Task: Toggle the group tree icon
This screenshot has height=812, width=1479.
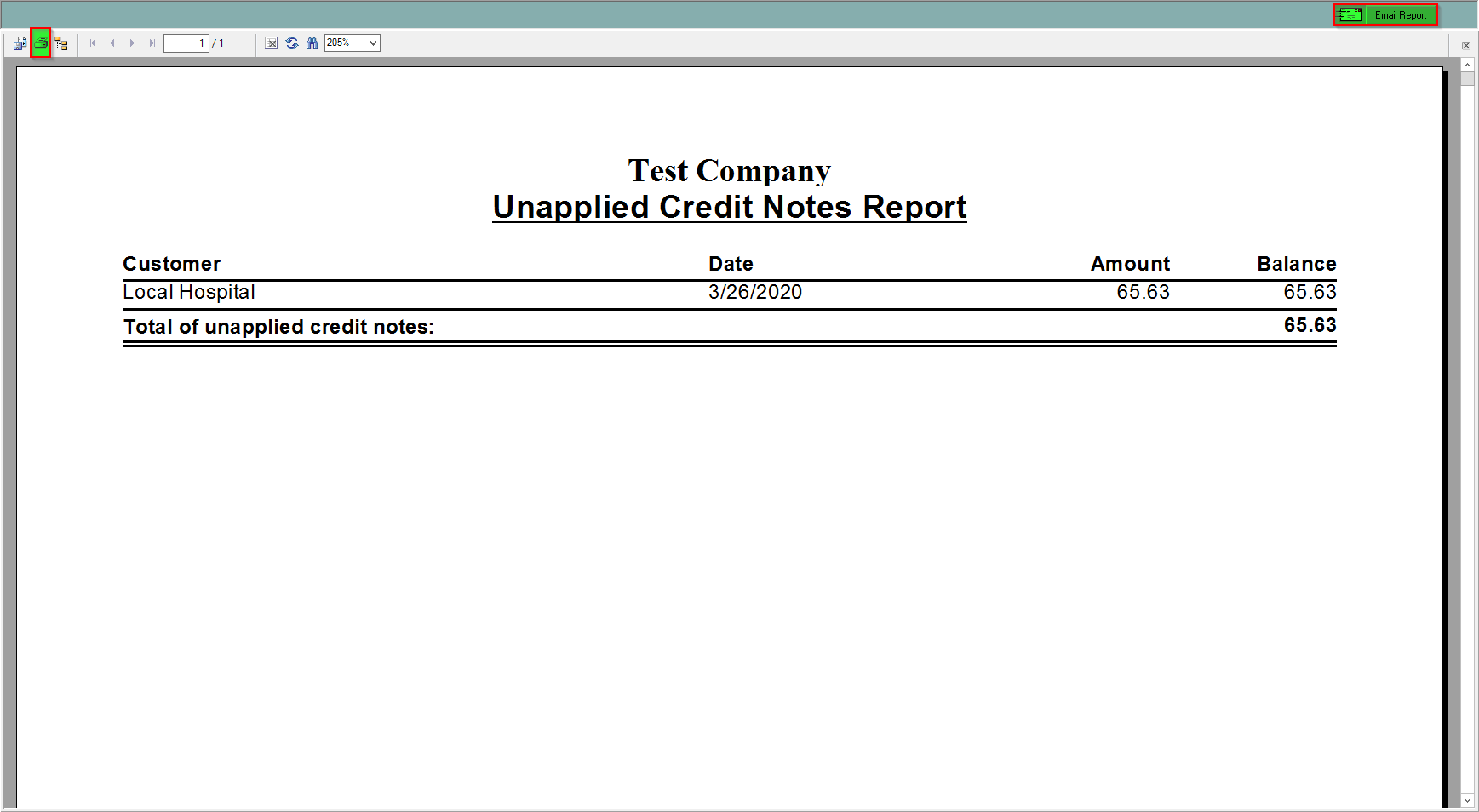Action: point(61,43)
